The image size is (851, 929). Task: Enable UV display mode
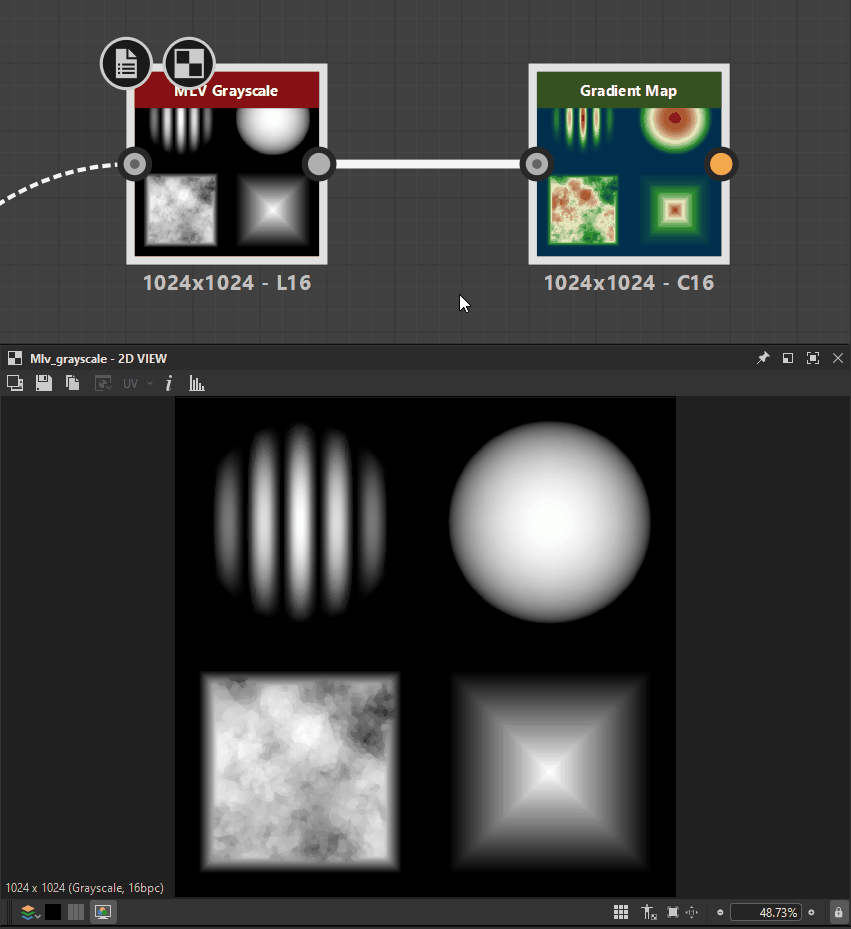[x=130, y=383]
